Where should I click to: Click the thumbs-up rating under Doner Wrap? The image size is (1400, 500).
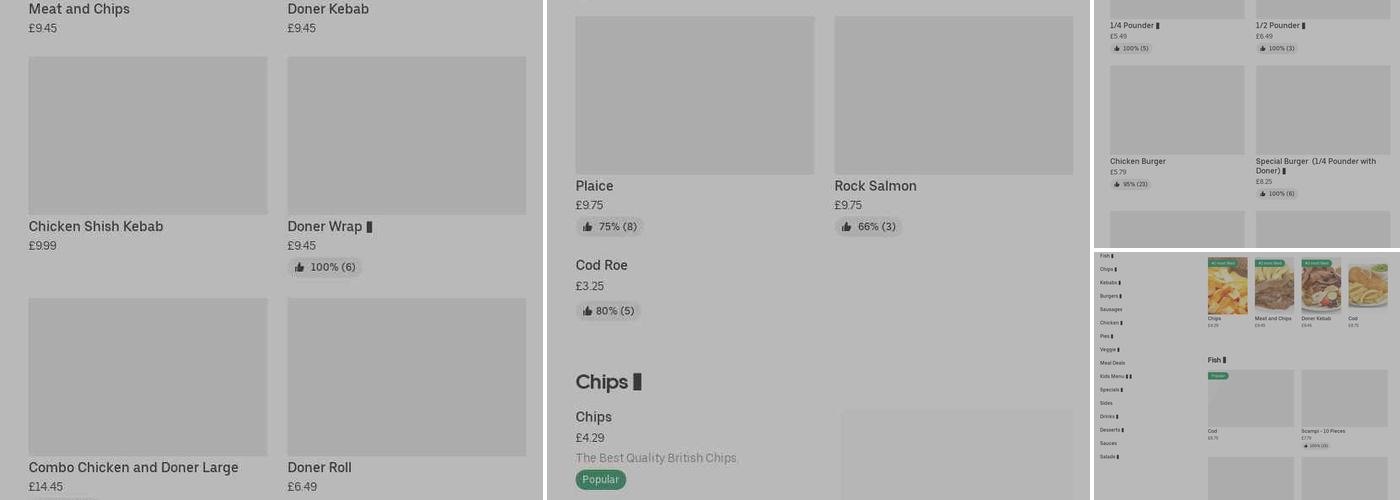[x=325, y=267]
